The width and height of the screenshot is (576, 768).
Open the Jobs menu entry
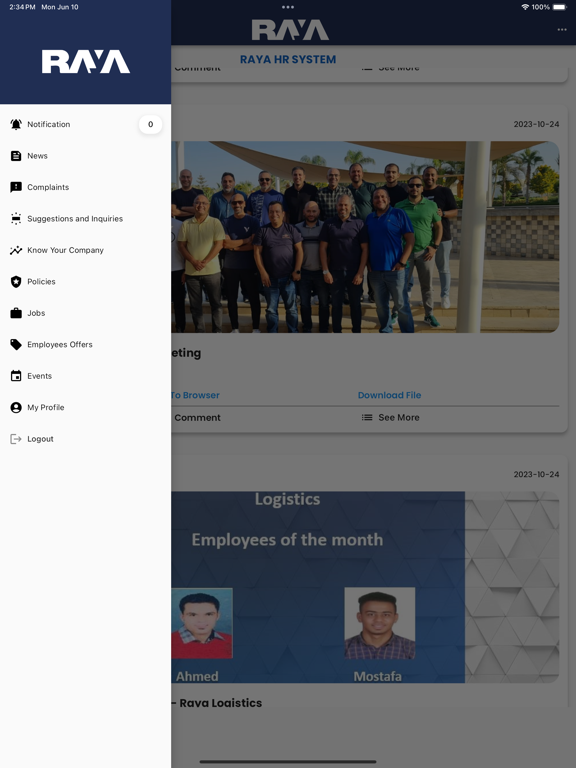pyautogui.click(x=85, y=313)
